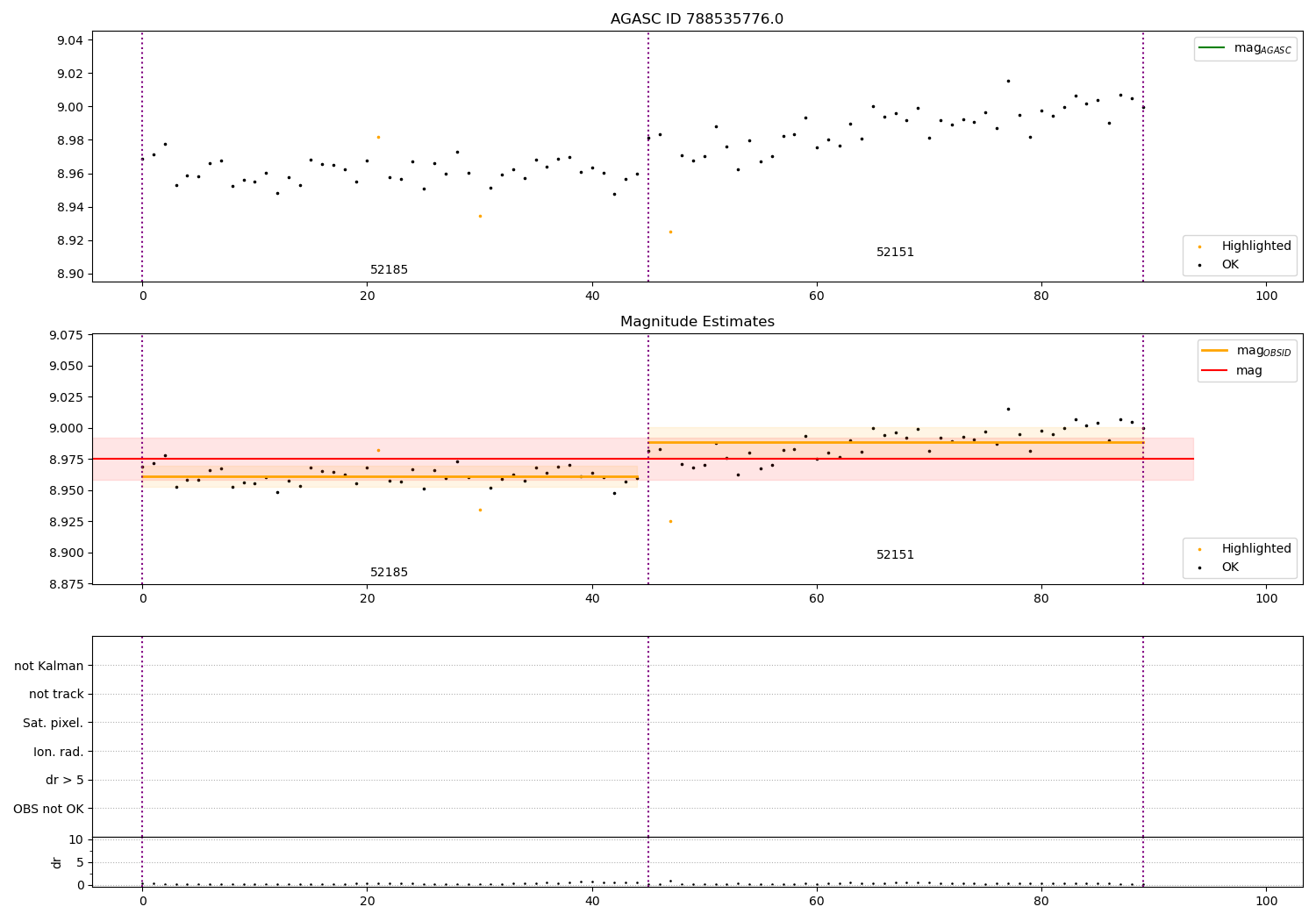Click x-tick '20' of the bottom plot
The width and height of the screenshot is (1316, 921).
(367, 901)
